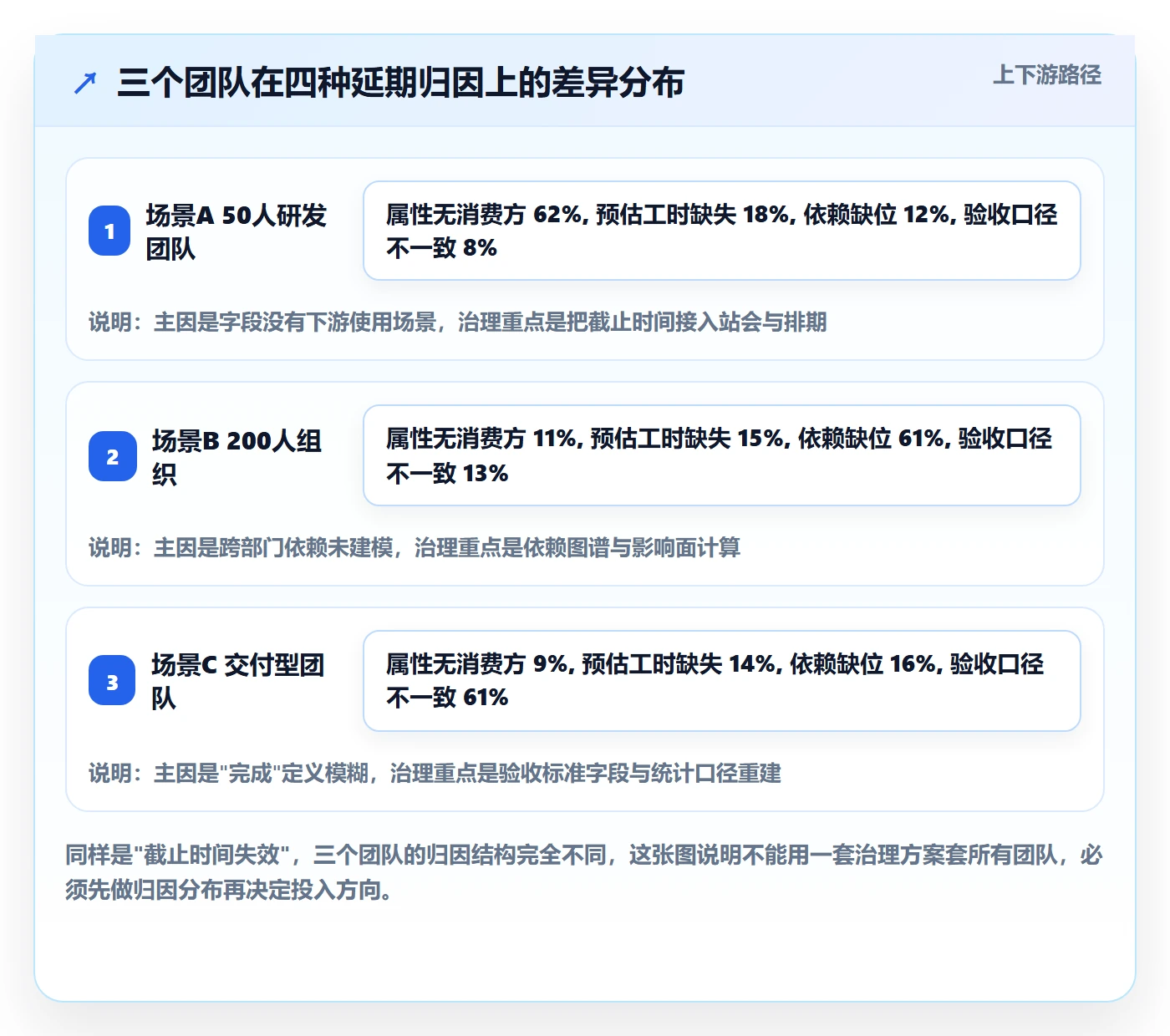Select the 场景B 200人组织 heading
This screenshot has height=1036, width=1170.
coord(237,456)
